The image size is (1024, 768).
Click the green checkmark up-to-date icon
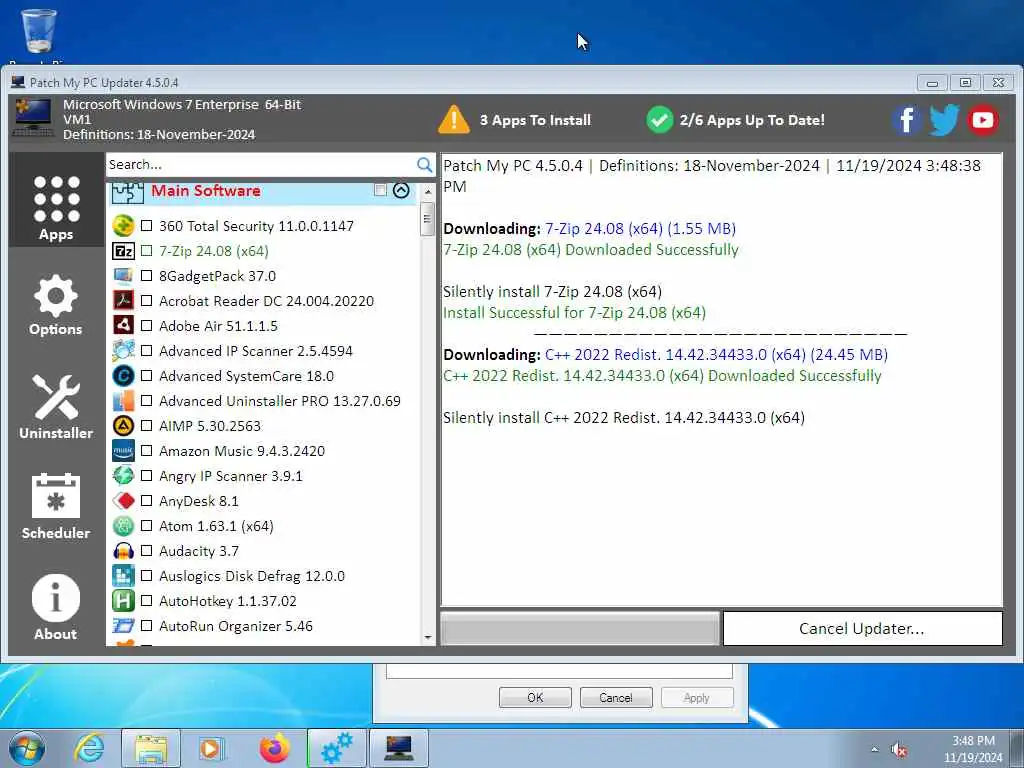pyautogui.click(x=660, y=120)
